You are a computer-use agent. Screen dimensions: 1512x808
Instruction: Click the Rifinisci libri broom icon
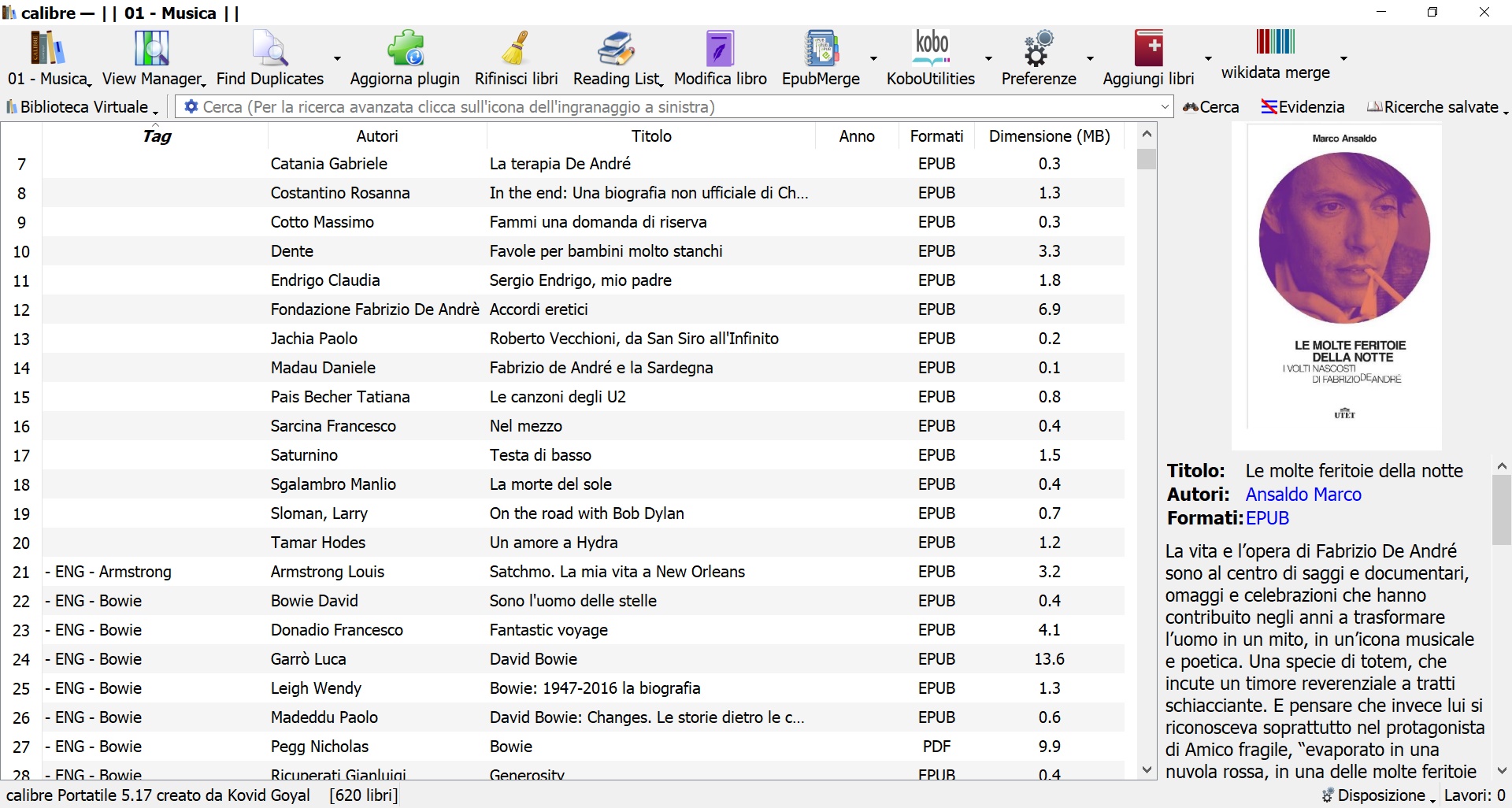pyautogui.click(x=516, y=48)
